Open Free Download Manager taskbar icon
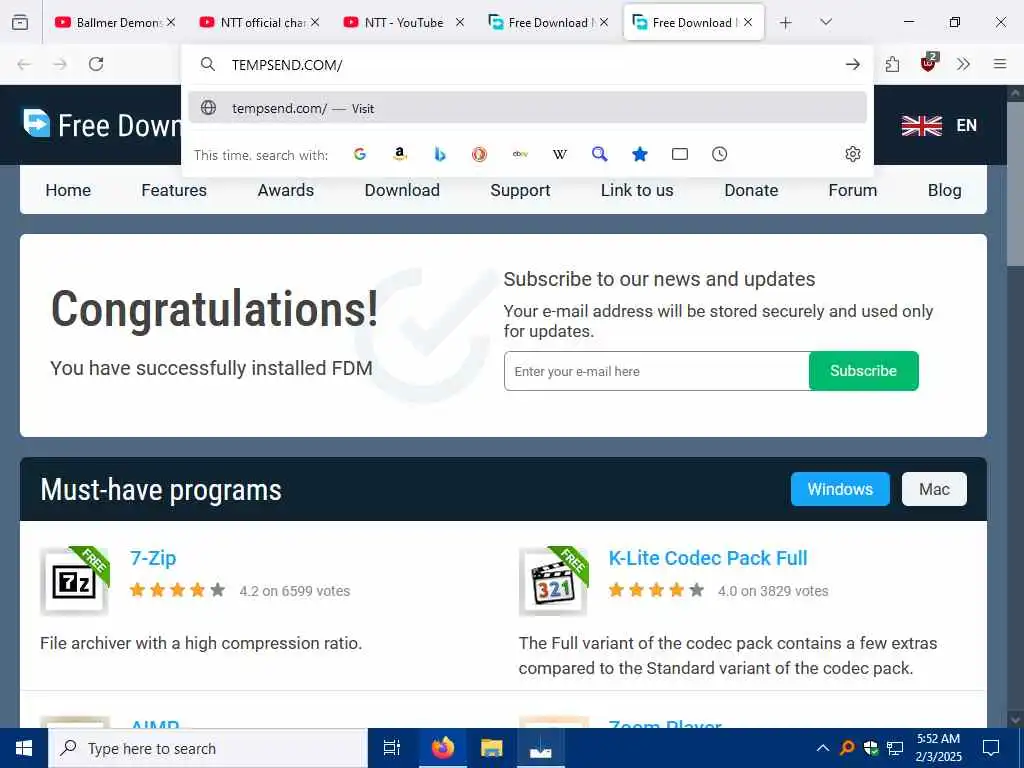 click(541, 748)
